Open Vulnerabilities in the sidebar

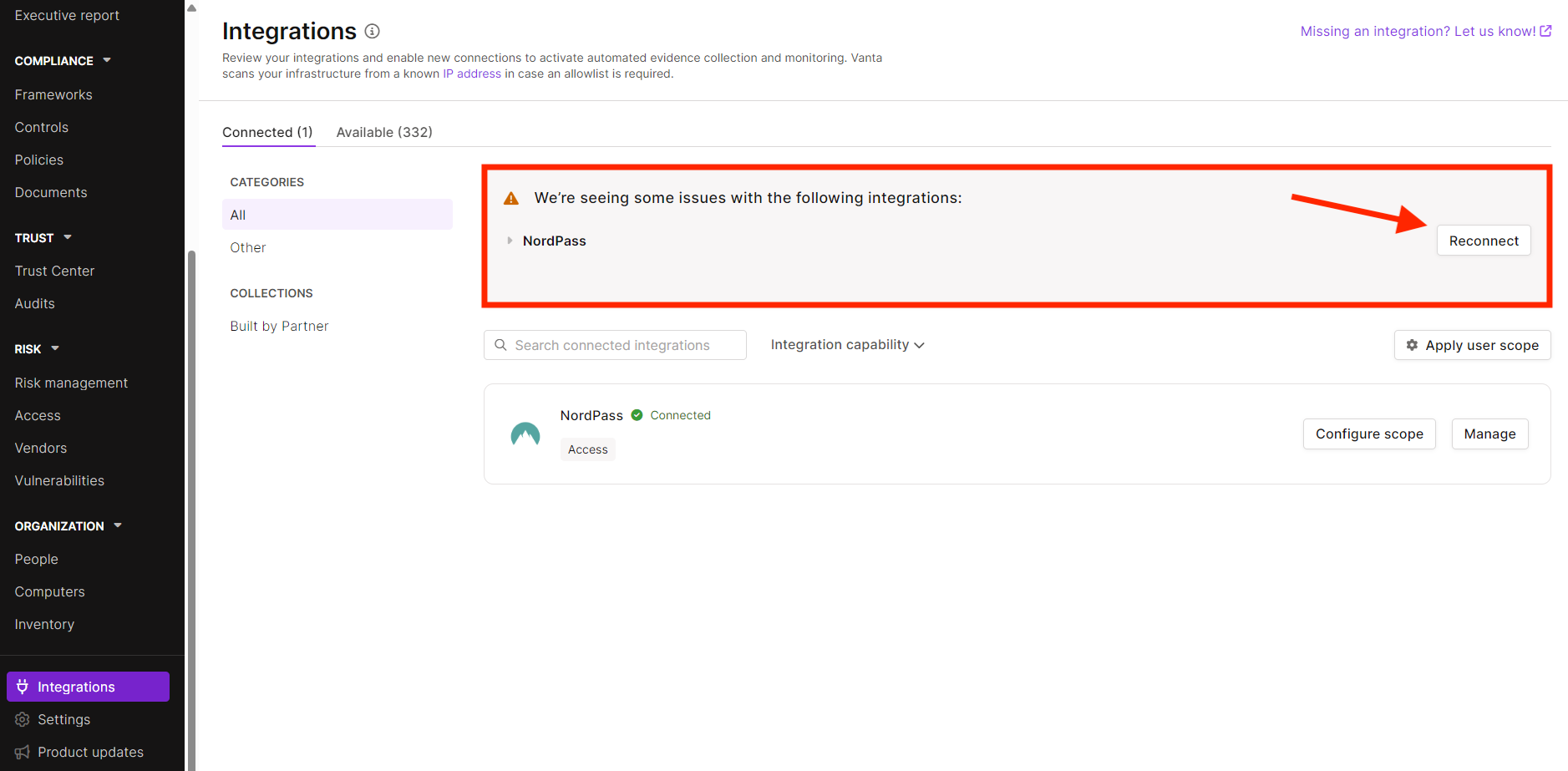[59, 480]
